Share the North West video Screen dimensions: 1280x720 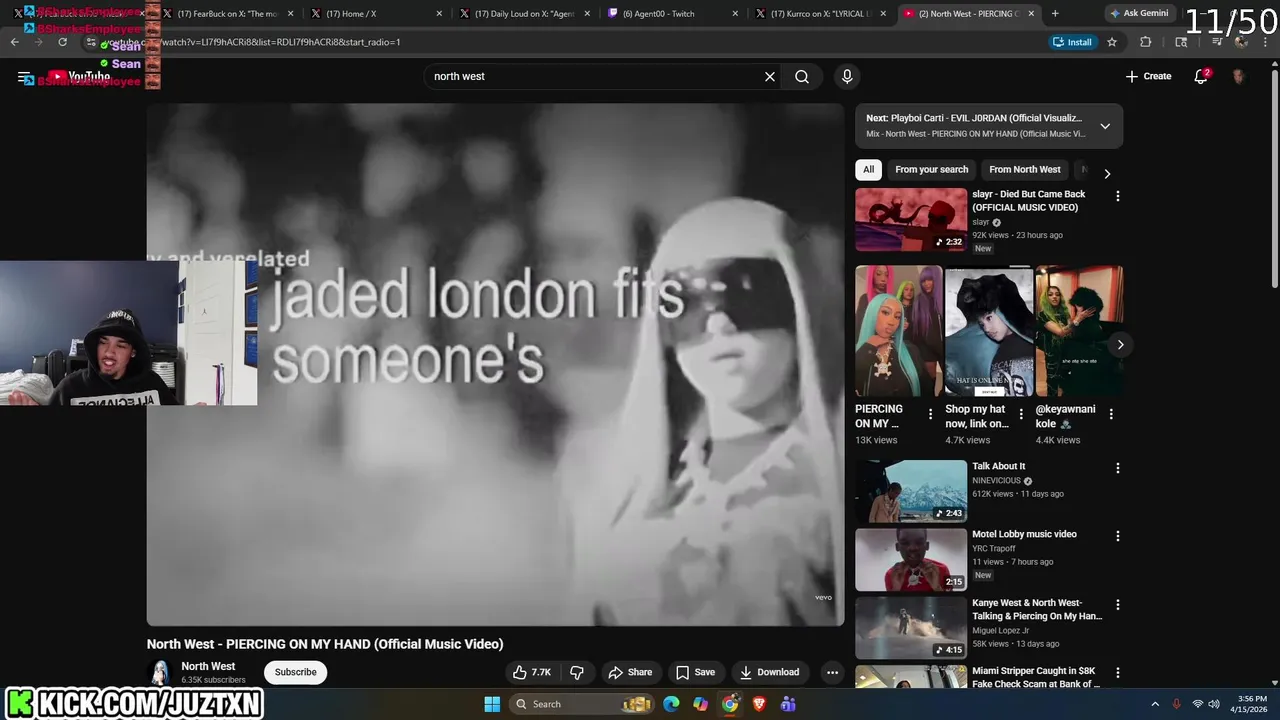[630, 672]
